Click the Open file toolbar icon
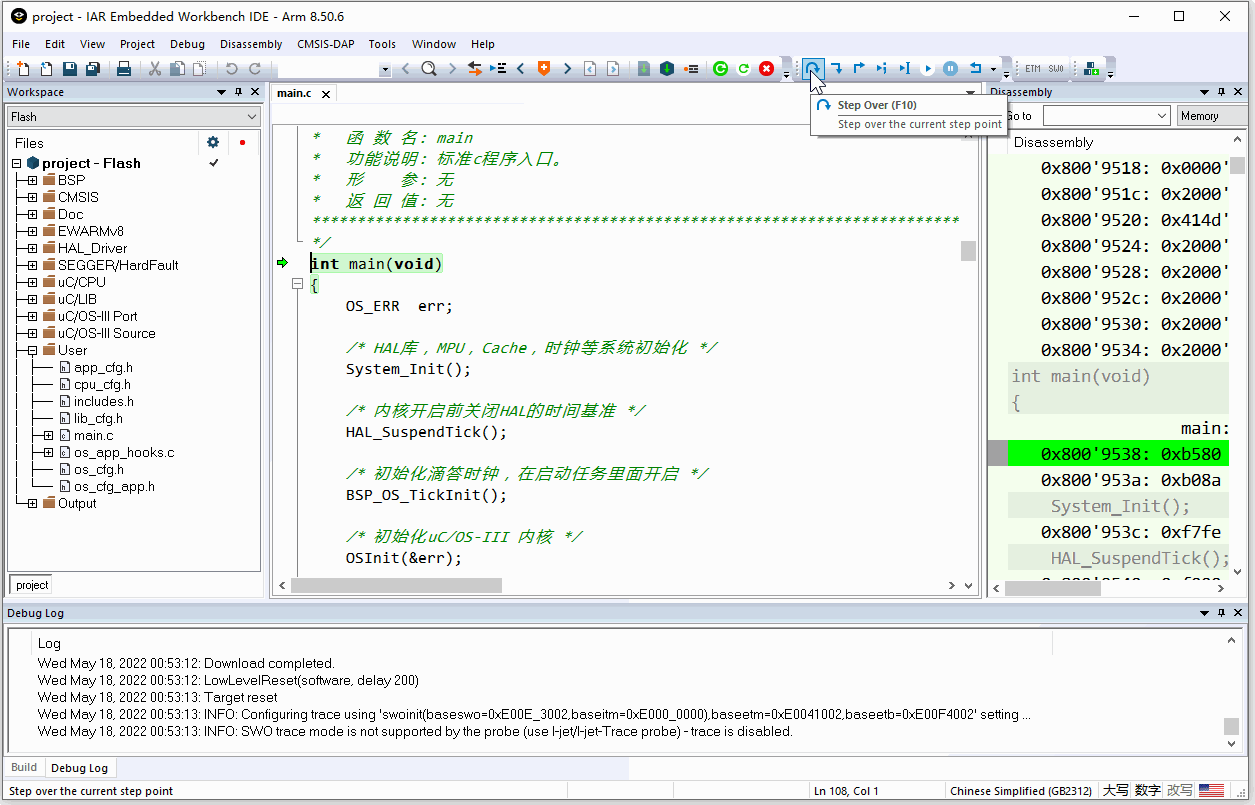 tap(47, 69)
